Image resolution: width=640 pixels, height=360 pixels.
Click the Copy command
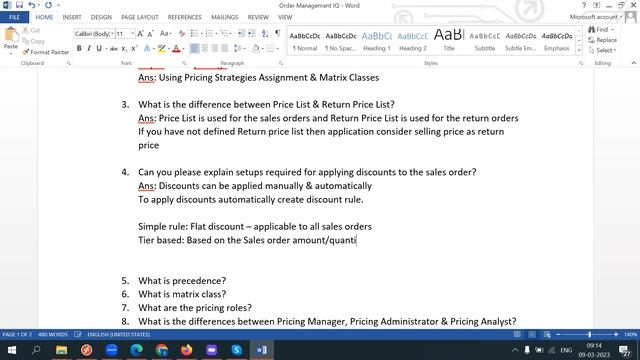click(x=33, y=41)
